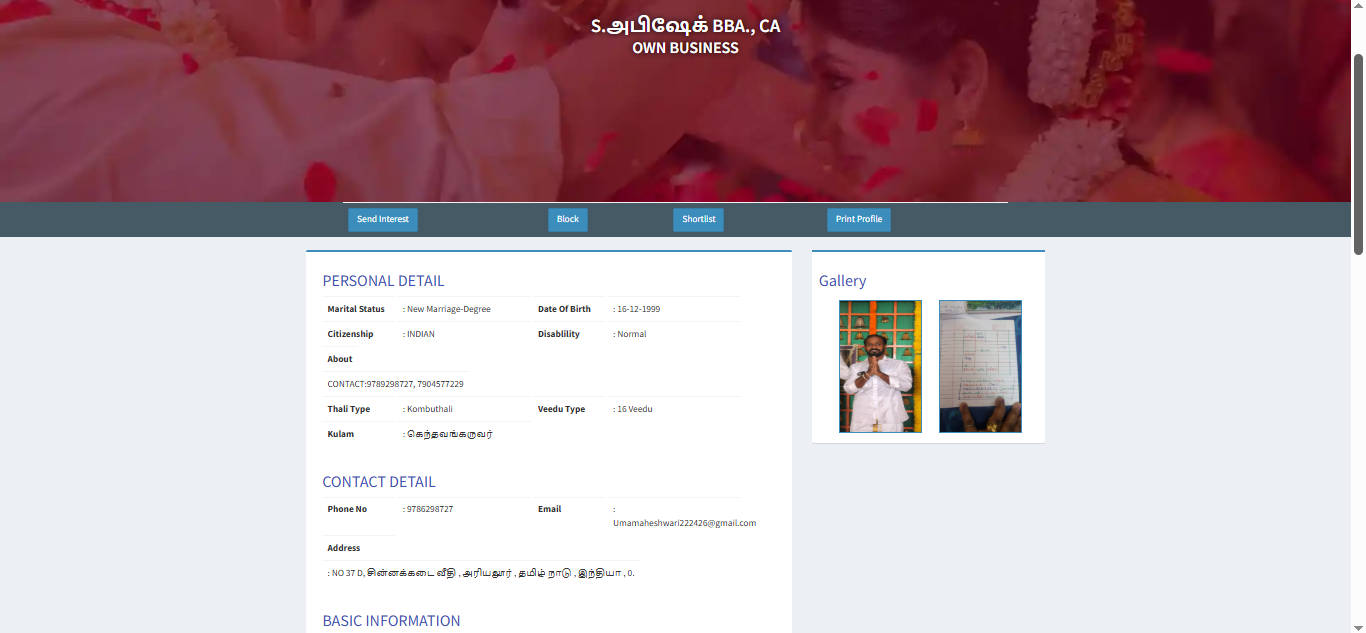This screenshot has height=633, width=1366.
Task: Click the Send Interest button
Action: tap(382, 219)
